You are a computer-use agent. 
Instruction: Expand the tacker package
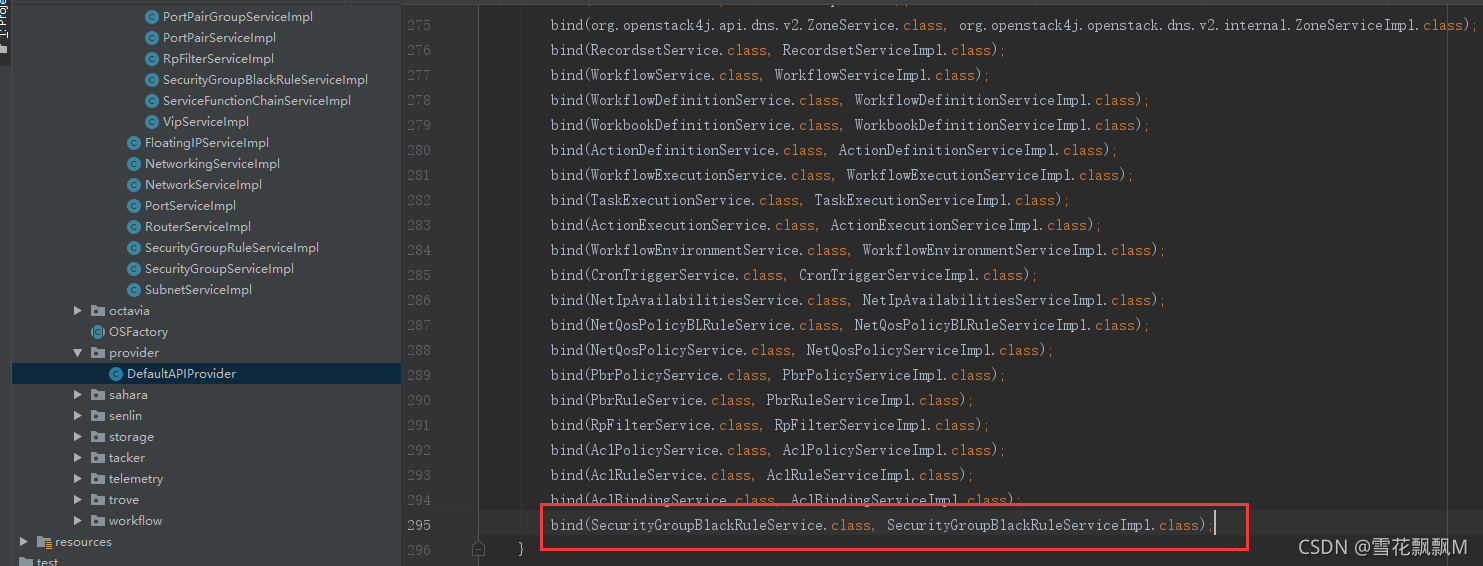(79, 458)
